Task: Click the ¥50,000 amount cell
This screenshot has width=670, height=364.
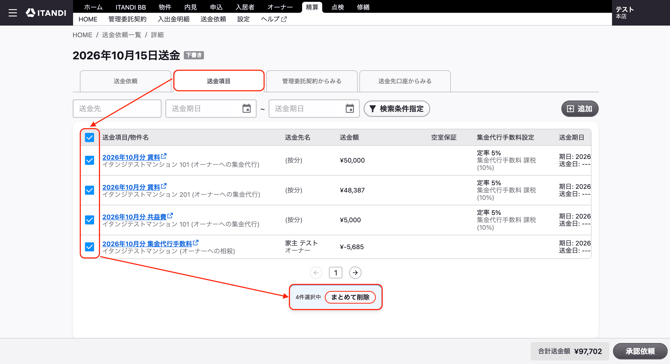Action: point(352,161)
